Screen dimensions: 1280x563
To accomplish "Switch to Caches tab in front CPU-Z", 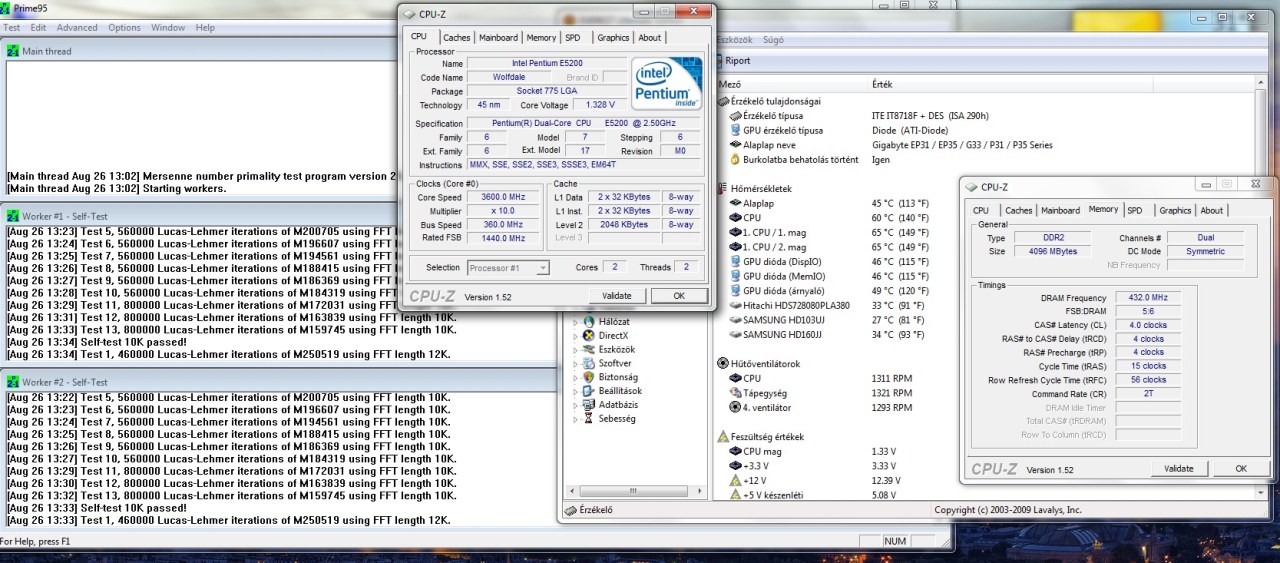I will (x=457, y=37).
